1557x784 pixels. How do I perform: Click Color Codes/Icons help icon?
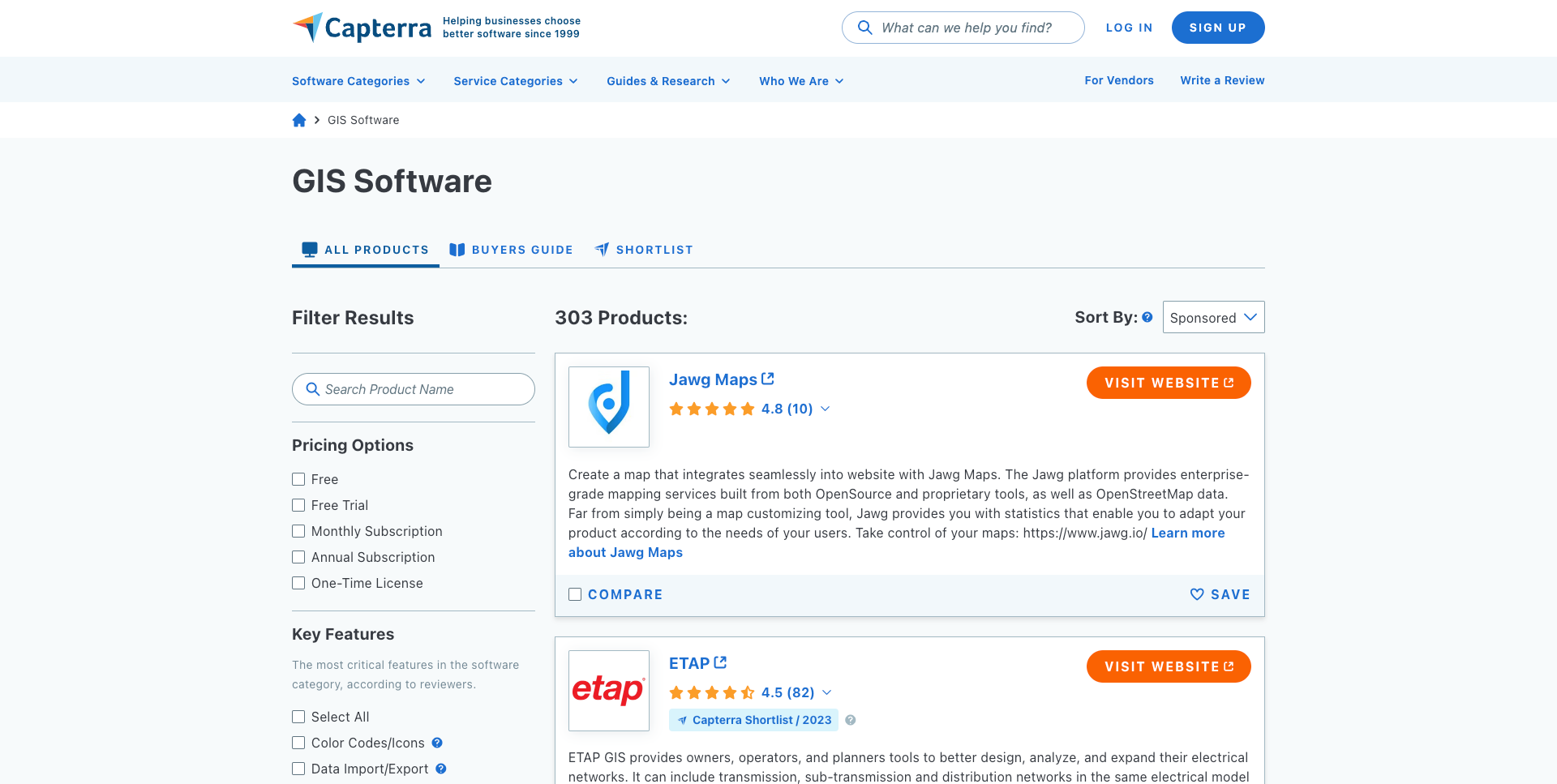tap(437, 743)
